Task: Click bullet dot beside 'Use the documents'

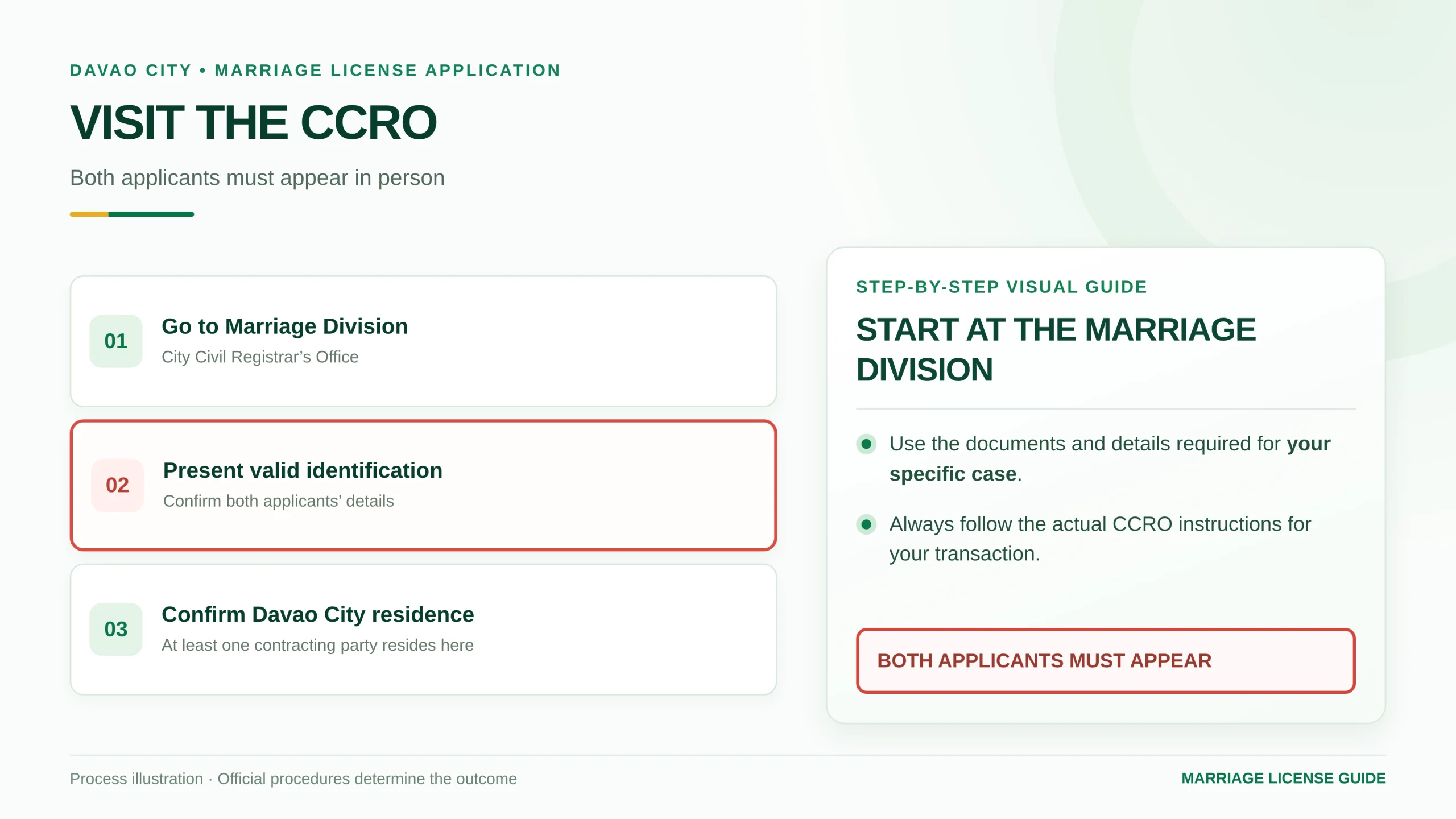Action: click(866, 444)
